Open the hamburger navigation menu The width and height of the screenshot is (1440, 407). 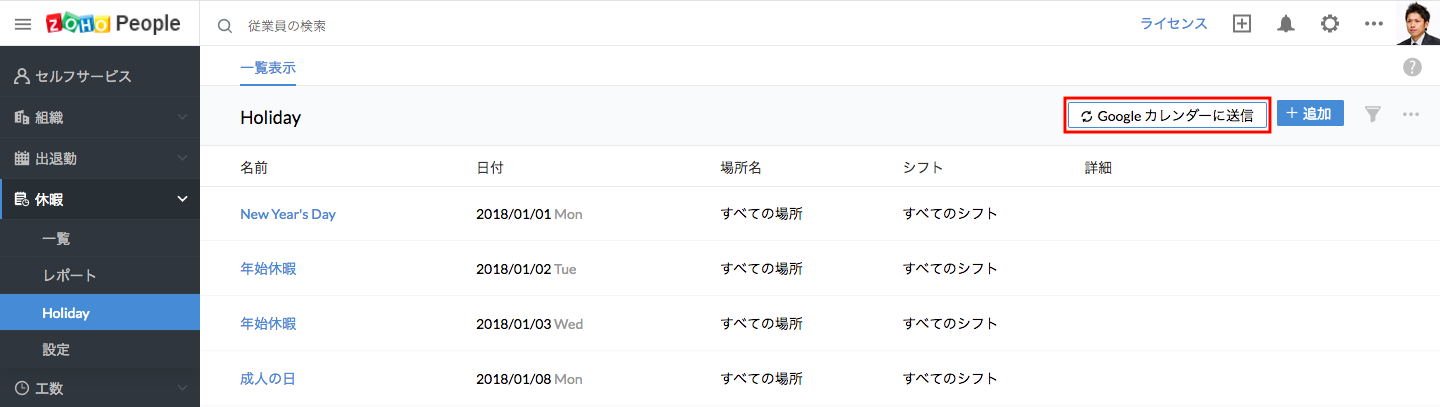[22, 24]
